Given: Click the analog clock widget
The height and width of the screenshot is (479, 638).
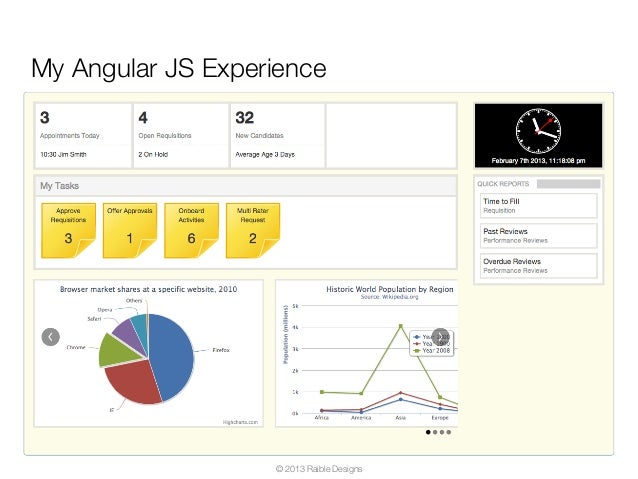Looking at the screenshot, I should tap(538, 131).
